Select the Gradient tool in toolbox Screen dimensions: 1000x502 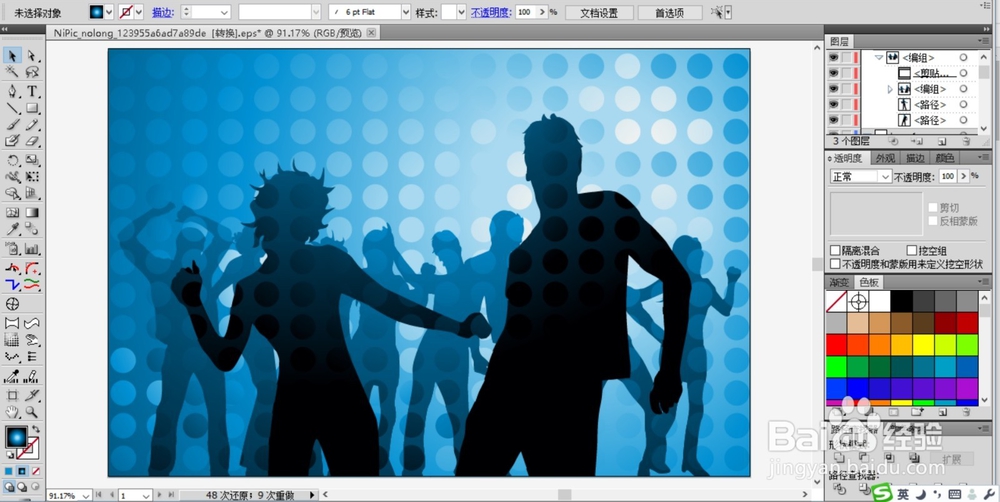[32, 212]
